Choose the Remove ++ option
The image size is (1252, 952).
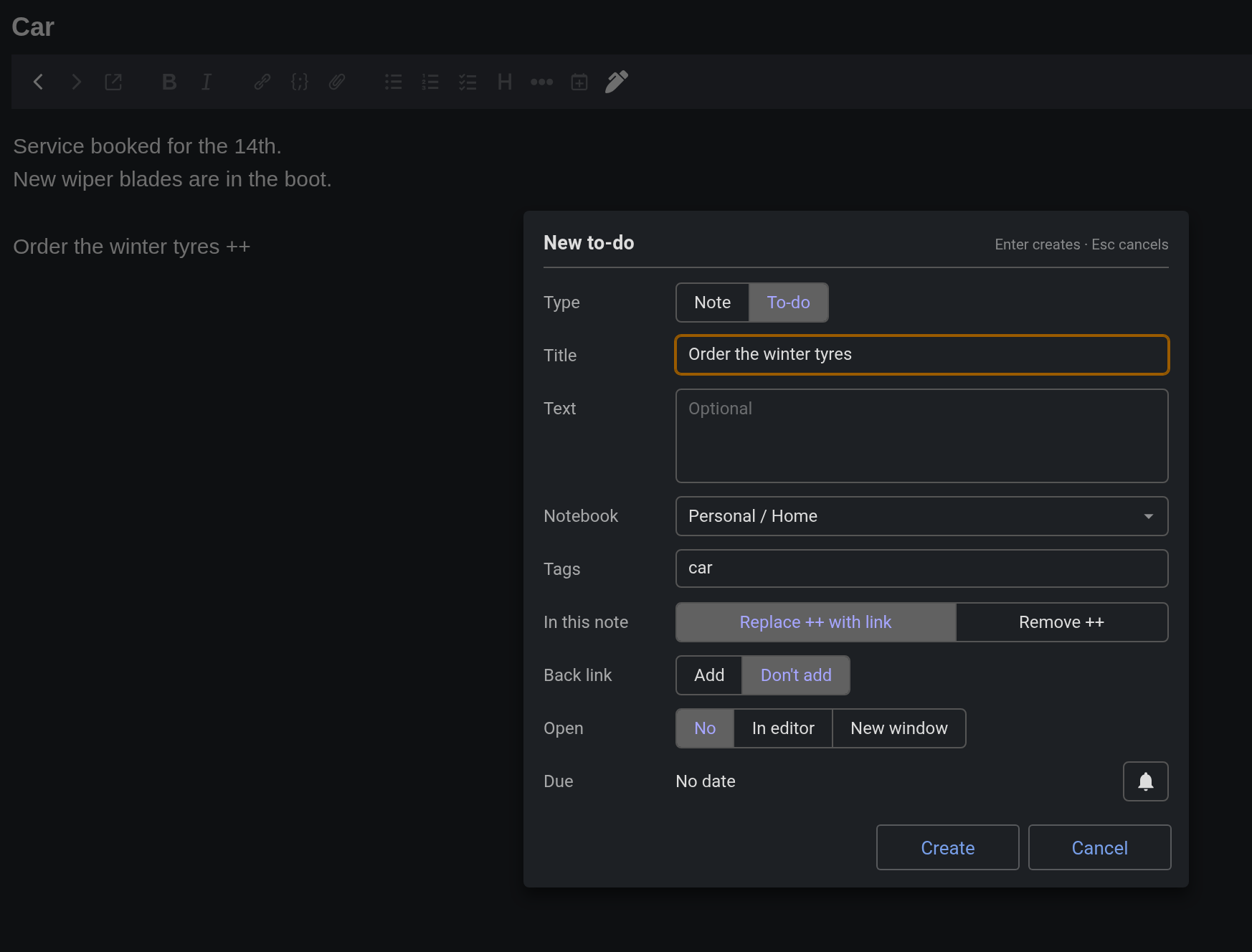click(1062, 622)
